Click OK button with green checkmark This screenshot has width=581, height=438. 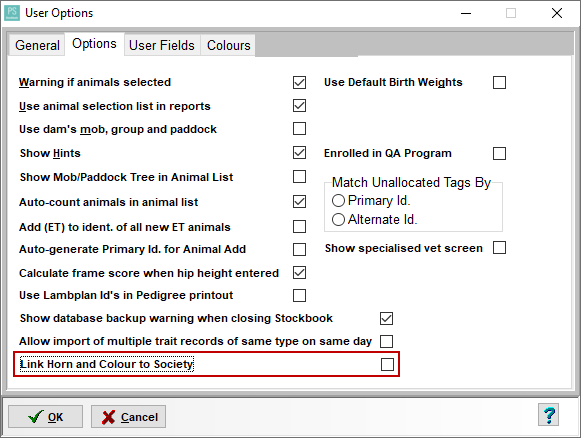pyautogui.click(x=46, y=417)
